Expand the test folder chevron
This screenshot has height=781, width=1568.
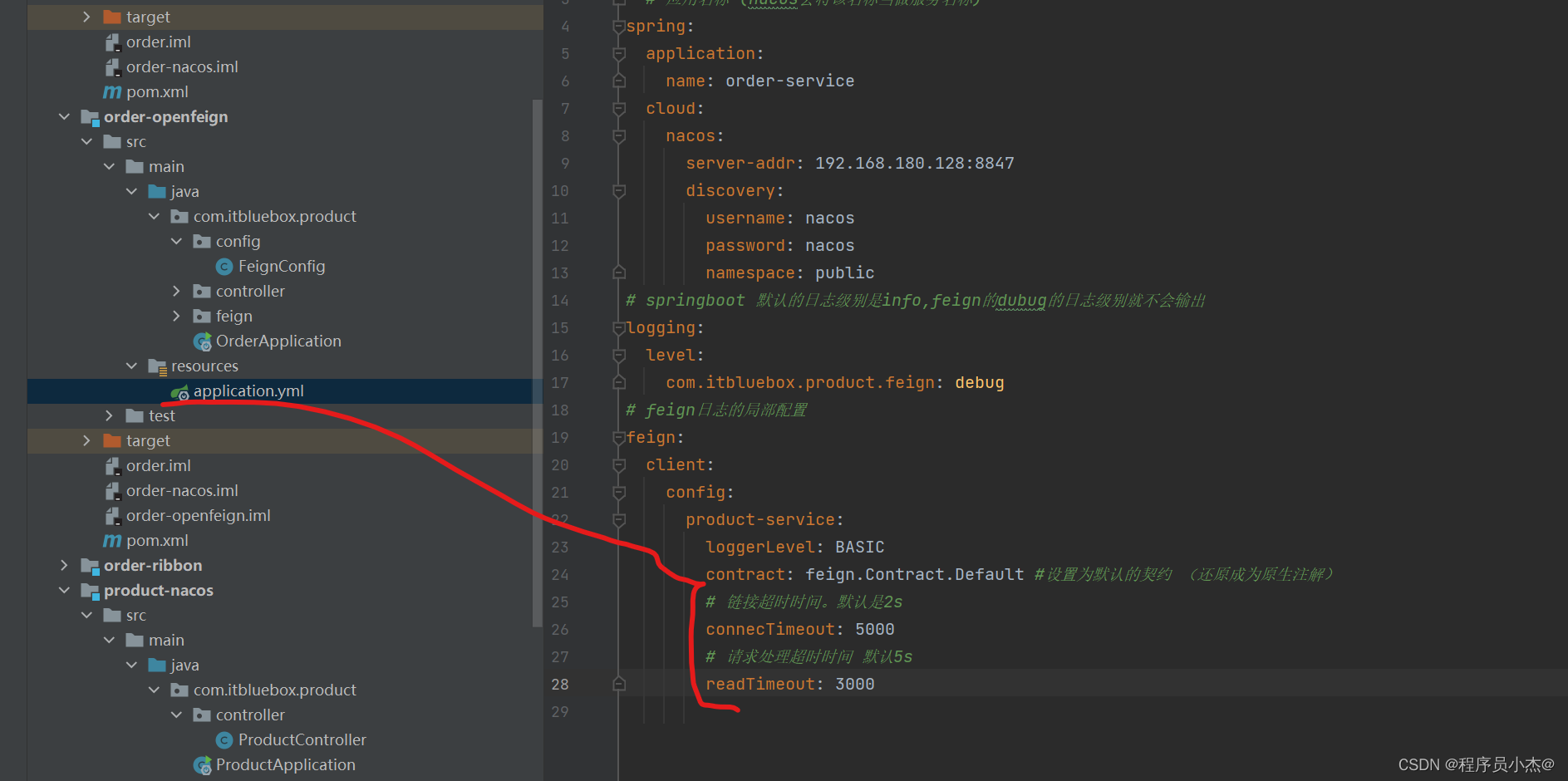point(109,416)
